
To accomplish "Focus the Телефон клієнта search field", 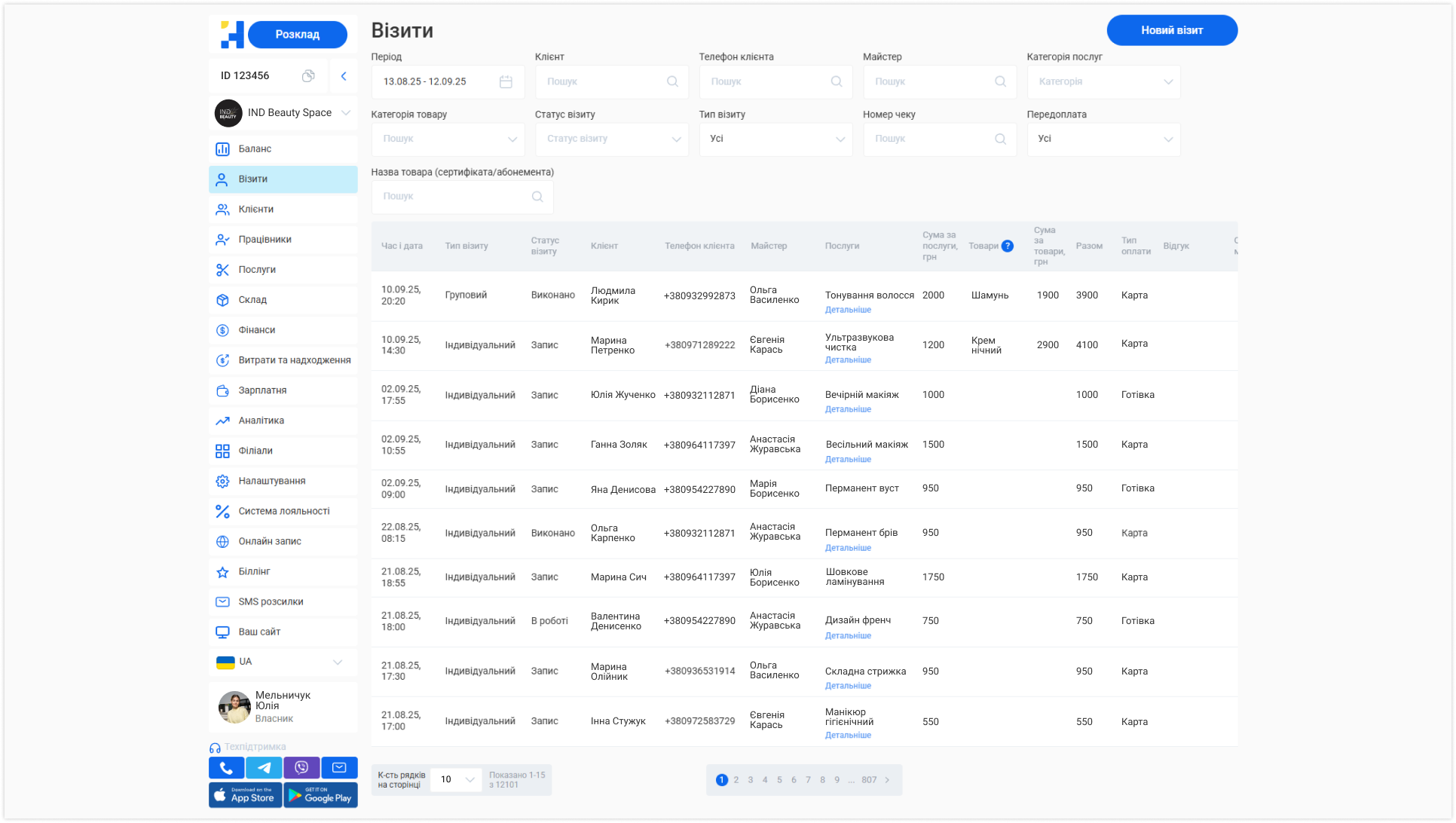I will pos(775,81).
